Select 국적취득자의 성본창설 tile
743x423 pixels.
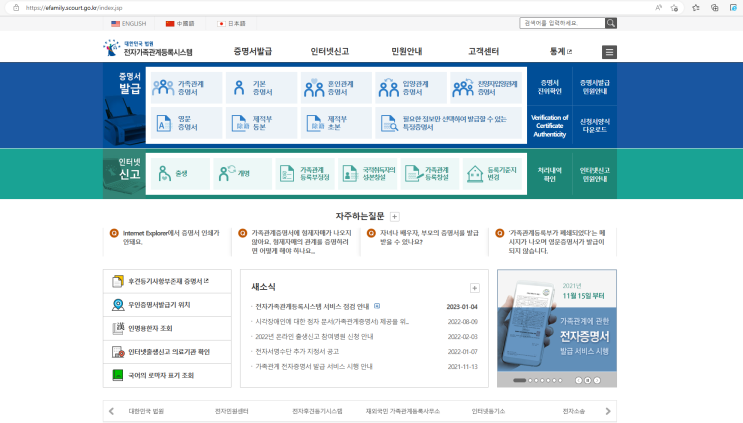point(367,174)
